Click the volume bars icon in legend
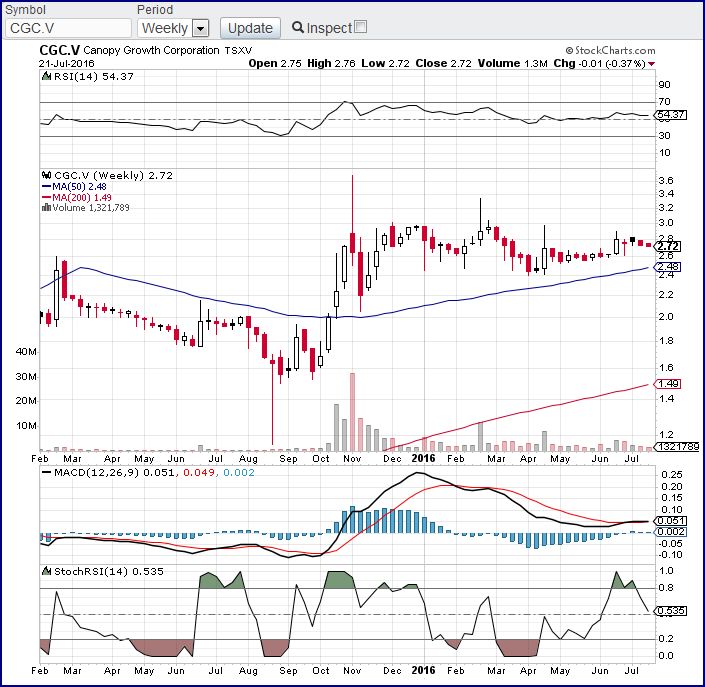This screenshot has width=705, height=687. pyautogui.click(x=46, y=207)
